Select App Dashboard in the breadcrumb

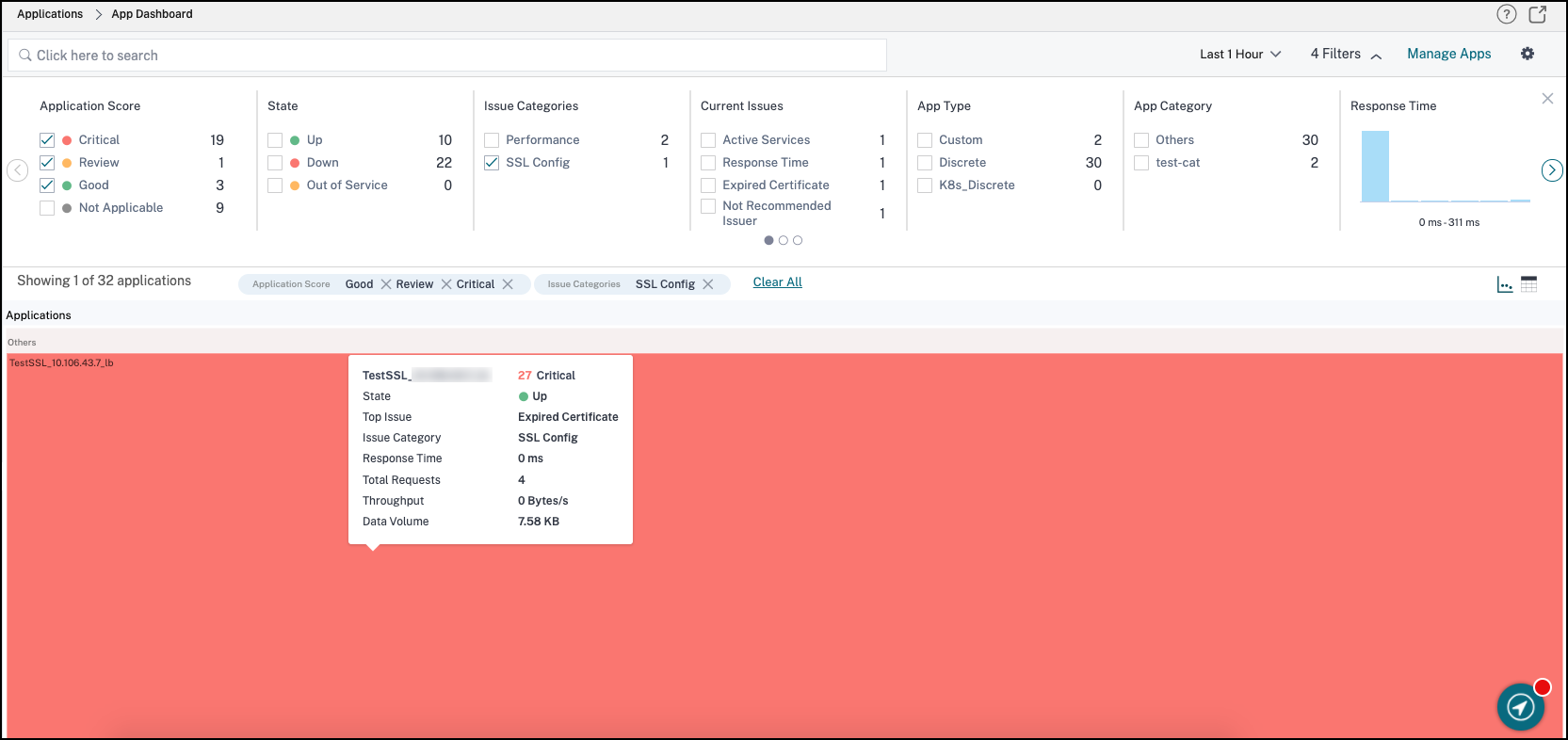click(x=152, y=14)
